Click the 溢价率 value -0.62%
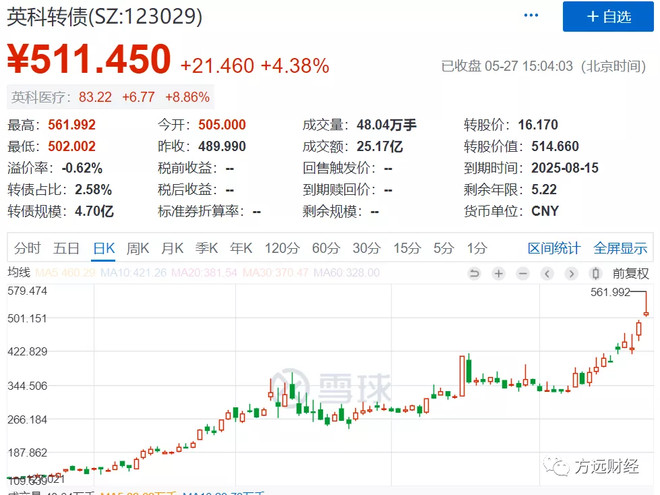Image resolution: width=660 pixels, height=495 pixels. pos(82,168)
